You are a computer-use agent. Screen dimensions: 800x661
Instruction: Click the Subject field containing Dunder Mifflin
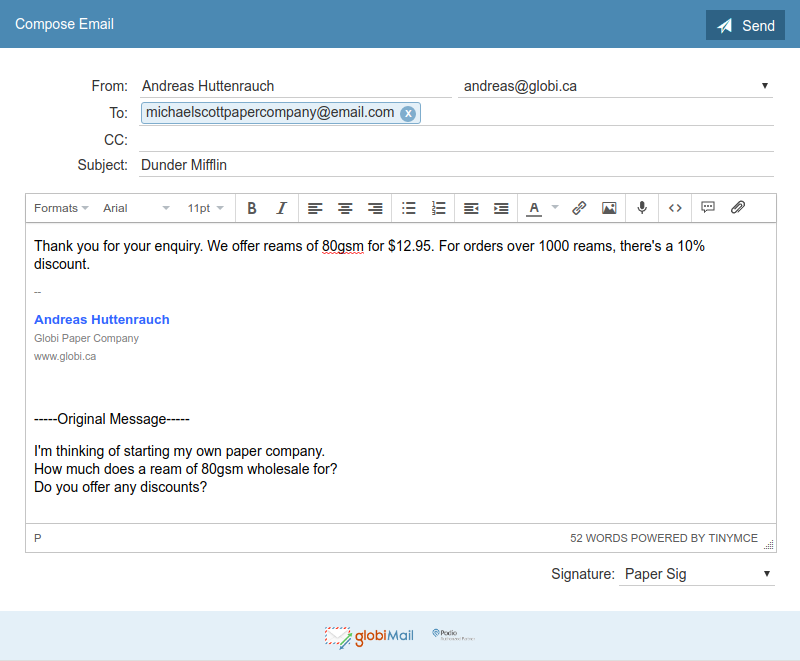[x=456, y=165]
